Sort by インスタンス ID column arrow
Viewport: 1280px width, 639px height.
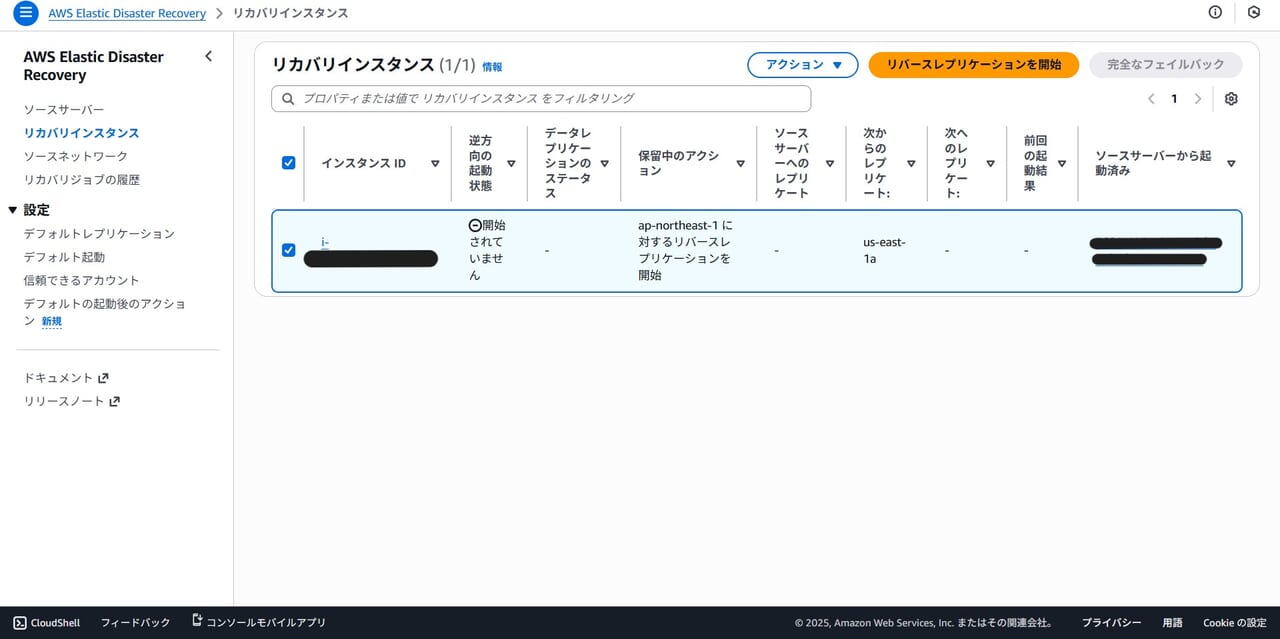(x=435, y=164)
